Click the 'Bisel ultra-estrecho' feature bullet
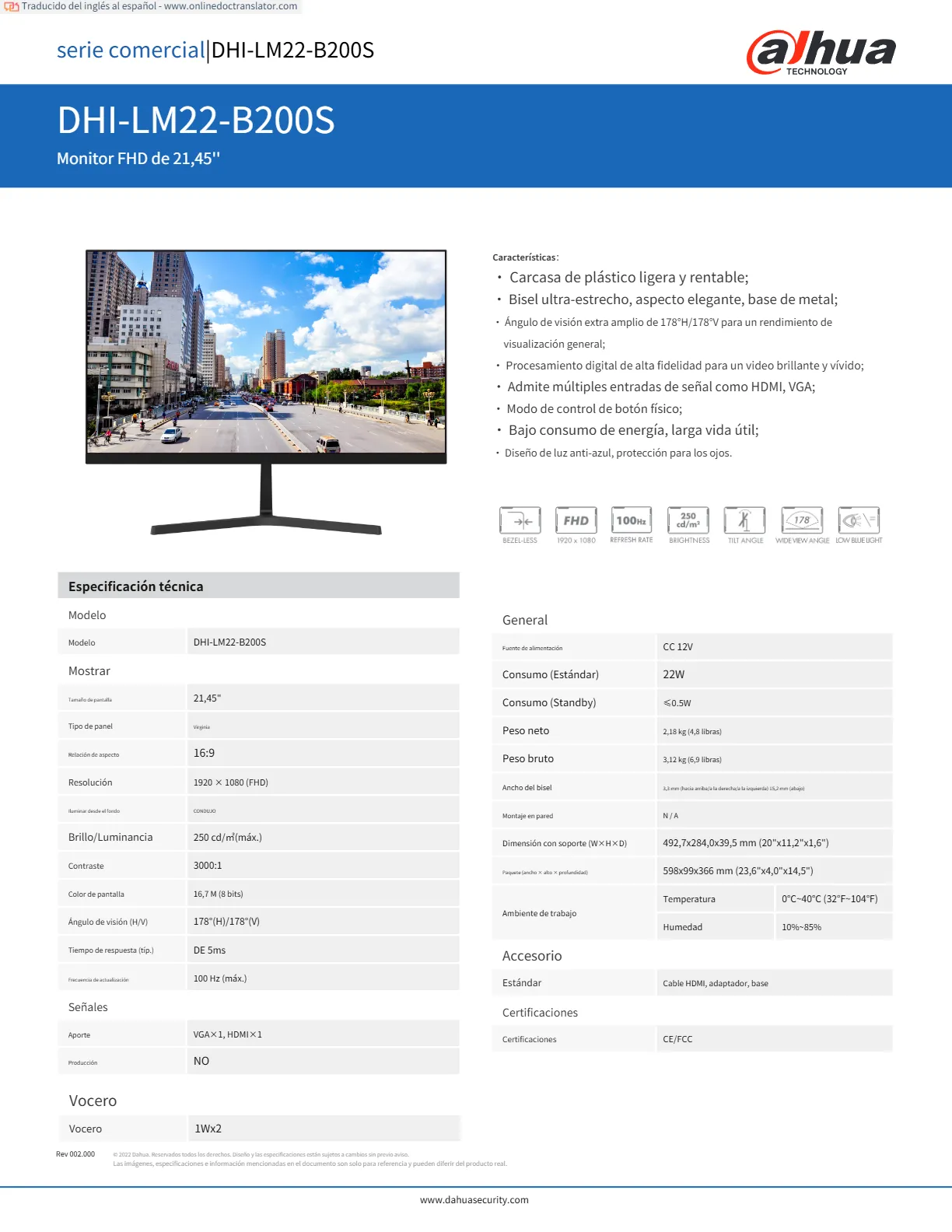 (673, 299)
